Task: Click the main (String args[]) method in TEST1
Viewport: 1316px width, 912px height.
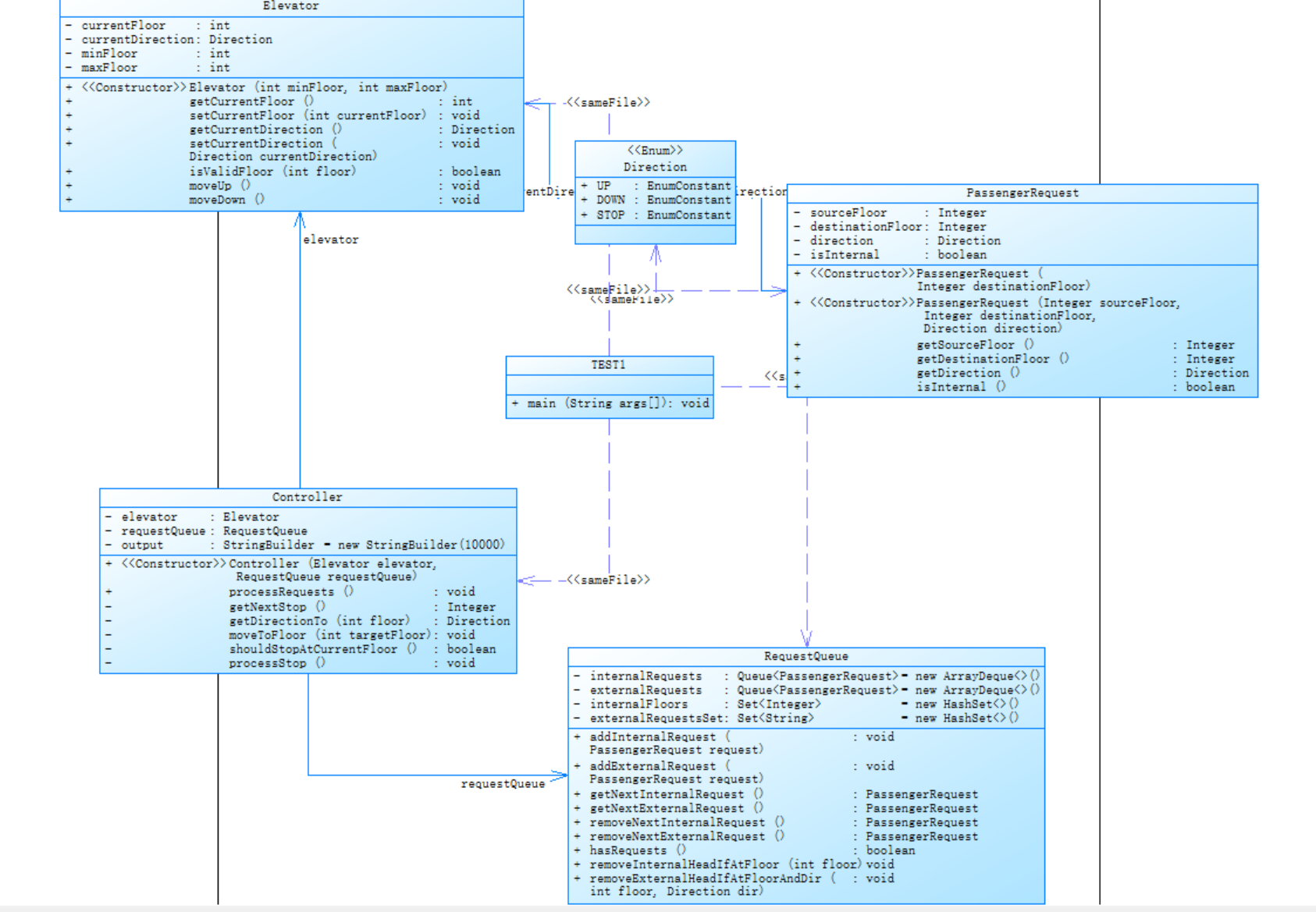Action: (x=610, y=403)
